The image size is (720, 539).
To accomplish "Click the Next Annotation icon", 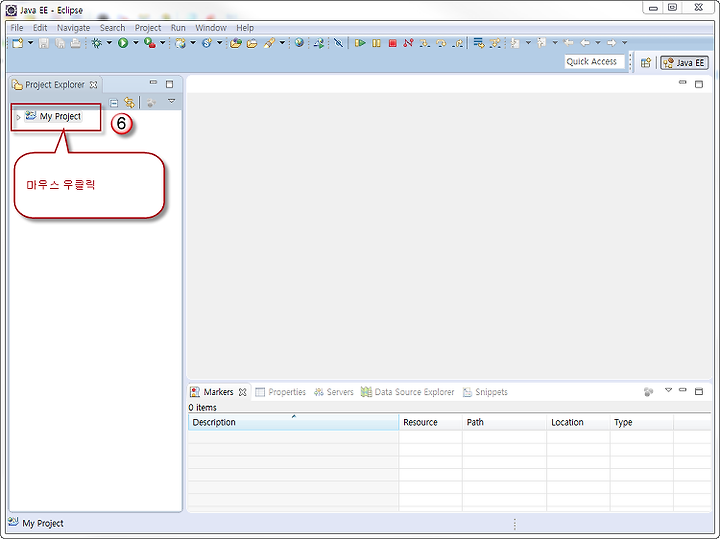I will click(x=515, y=43).
